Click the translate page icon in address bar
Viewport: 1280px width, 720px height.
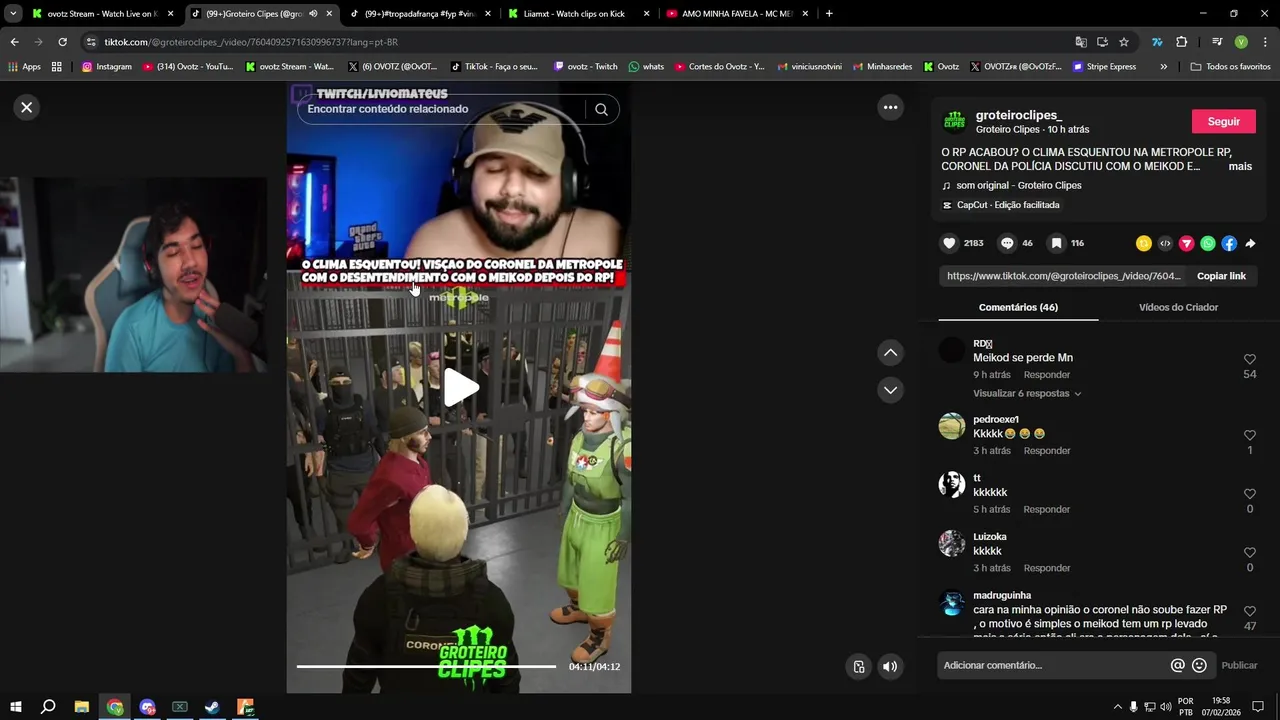pos(1081,42)
